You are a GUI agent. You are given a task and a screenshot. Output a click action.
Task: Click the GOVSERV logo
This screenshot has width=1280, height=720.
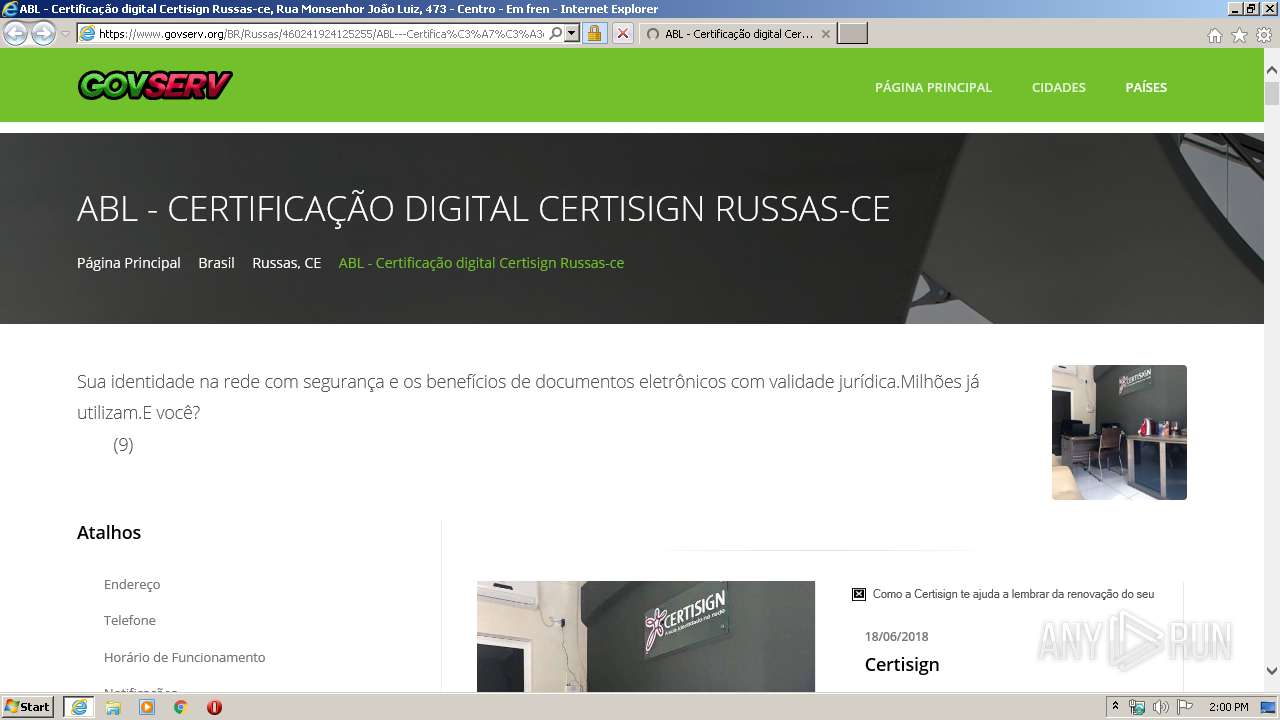tap(155, 85)
